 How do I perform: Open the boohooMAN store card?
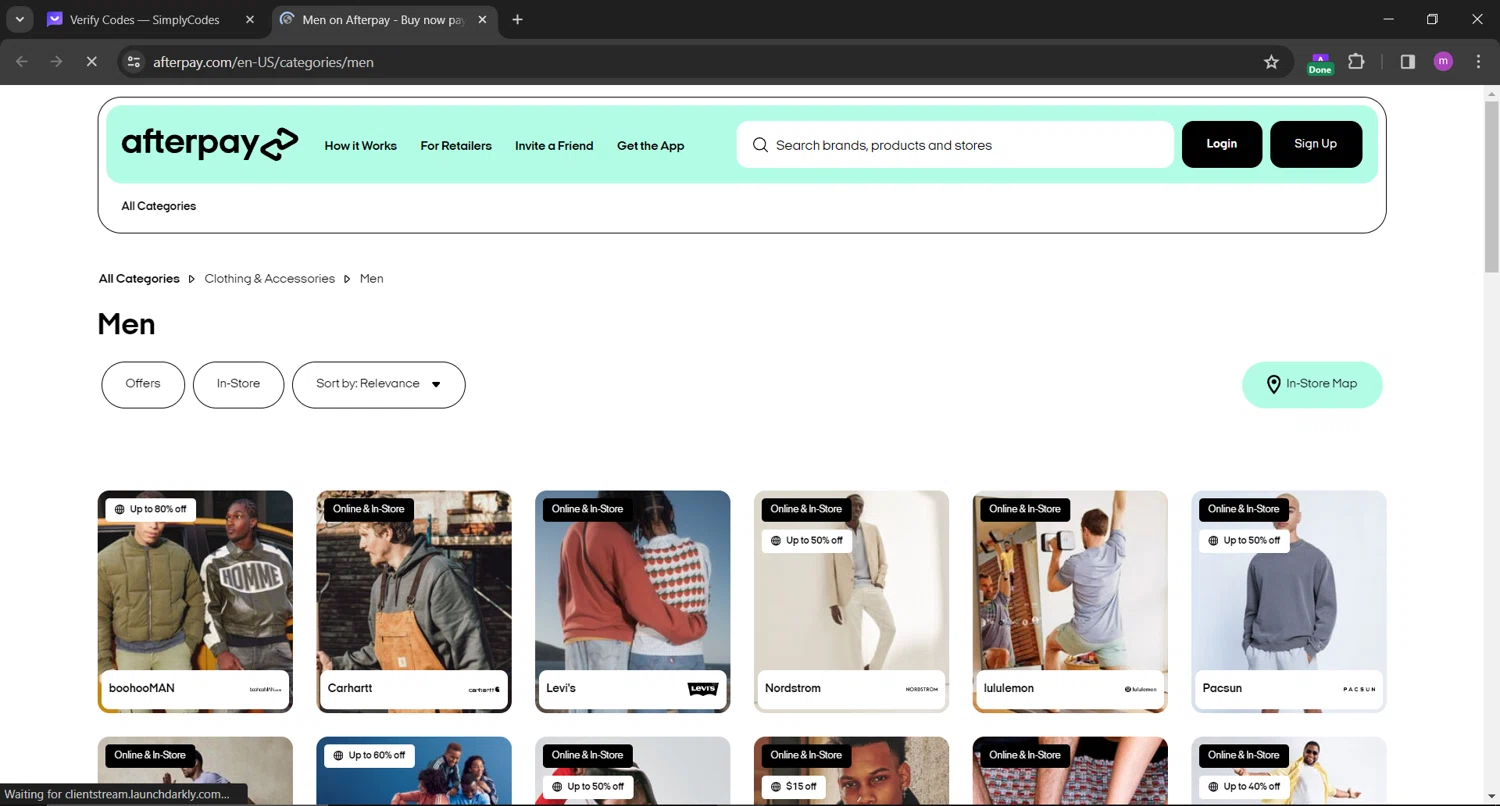coord(195,601)
